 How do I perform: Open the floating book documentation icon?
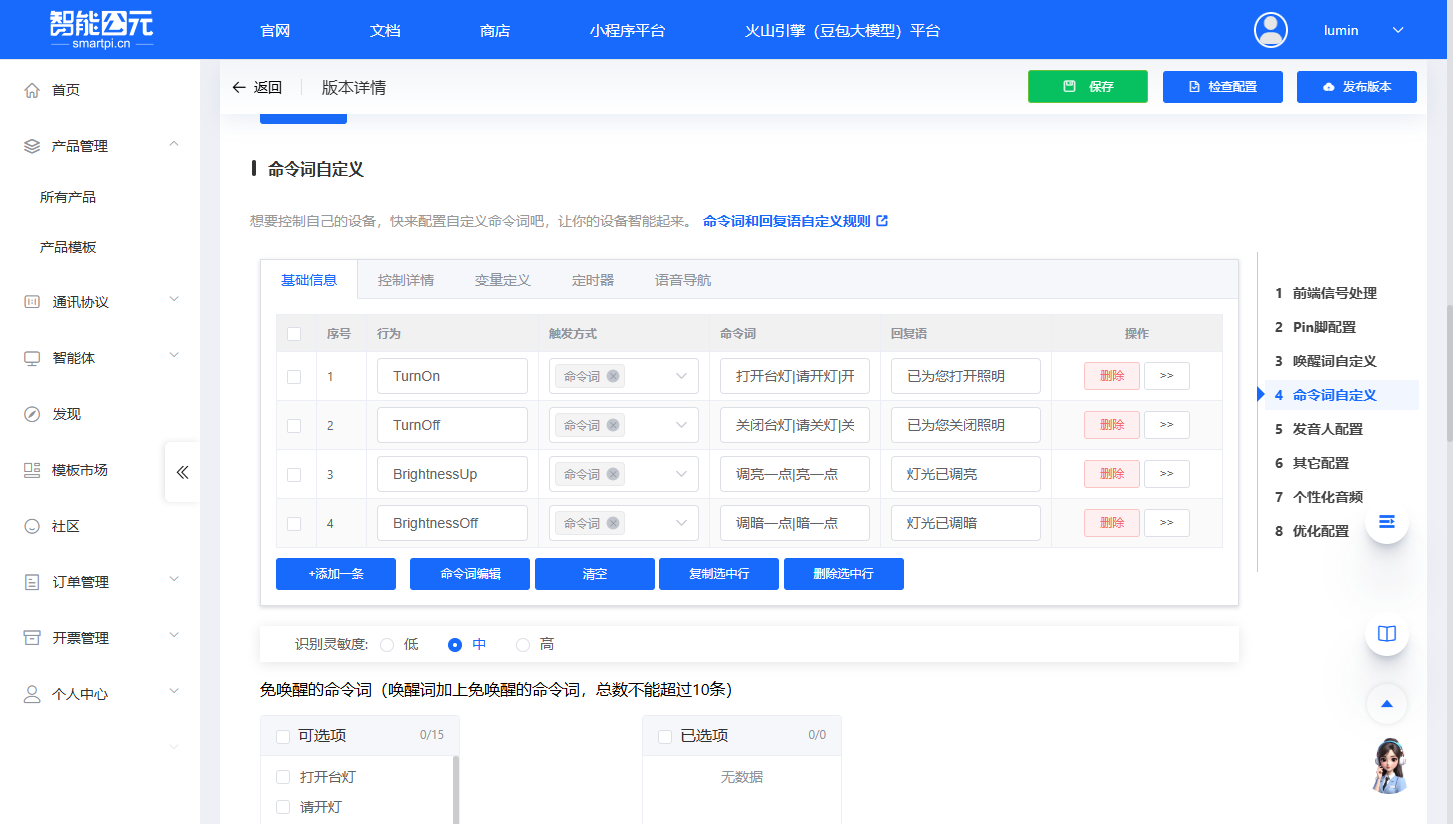(1386, 633)
